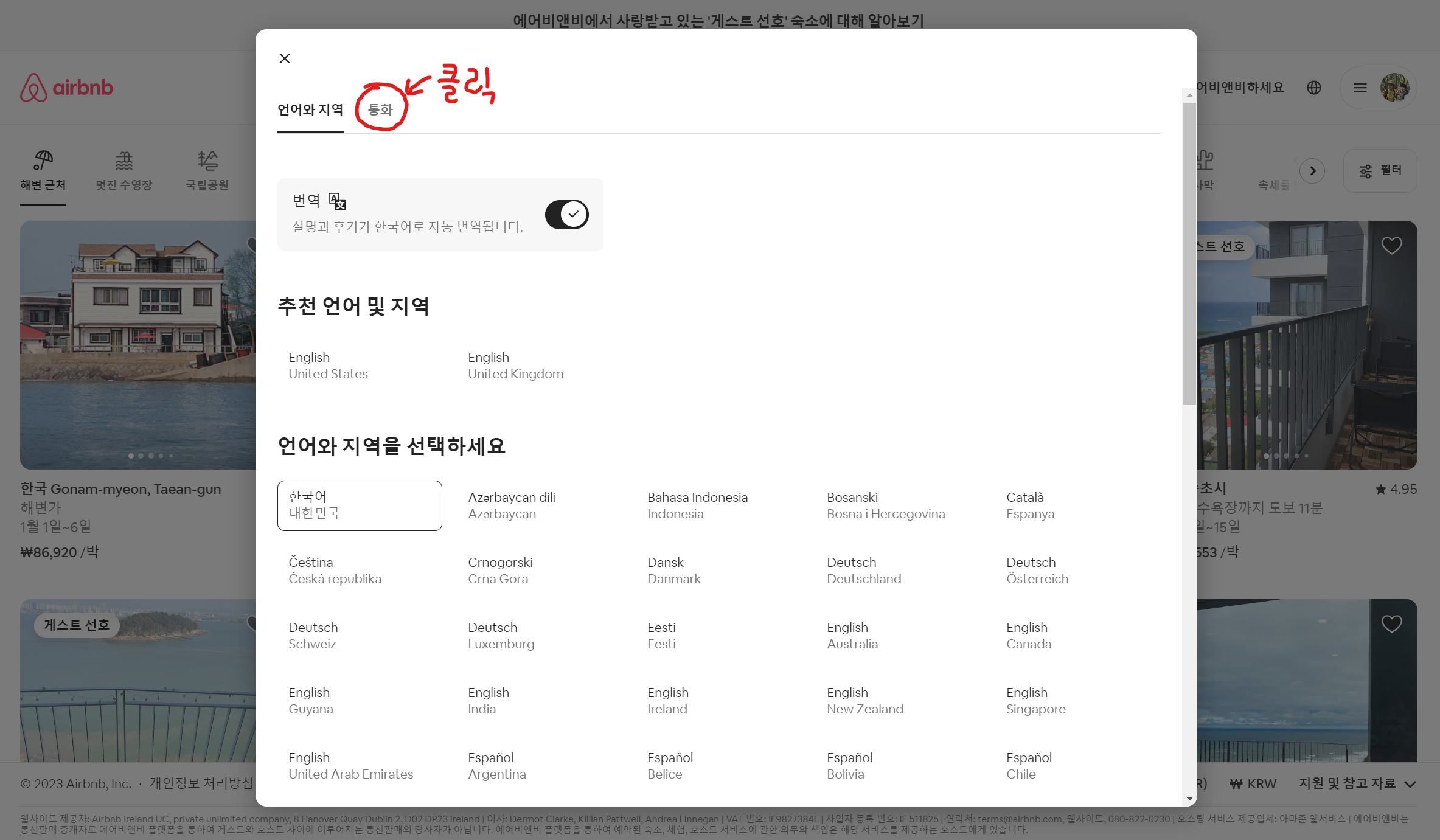Choose English United Kingdom suggestion
The image size is (1440, 840).
[539, 366]
